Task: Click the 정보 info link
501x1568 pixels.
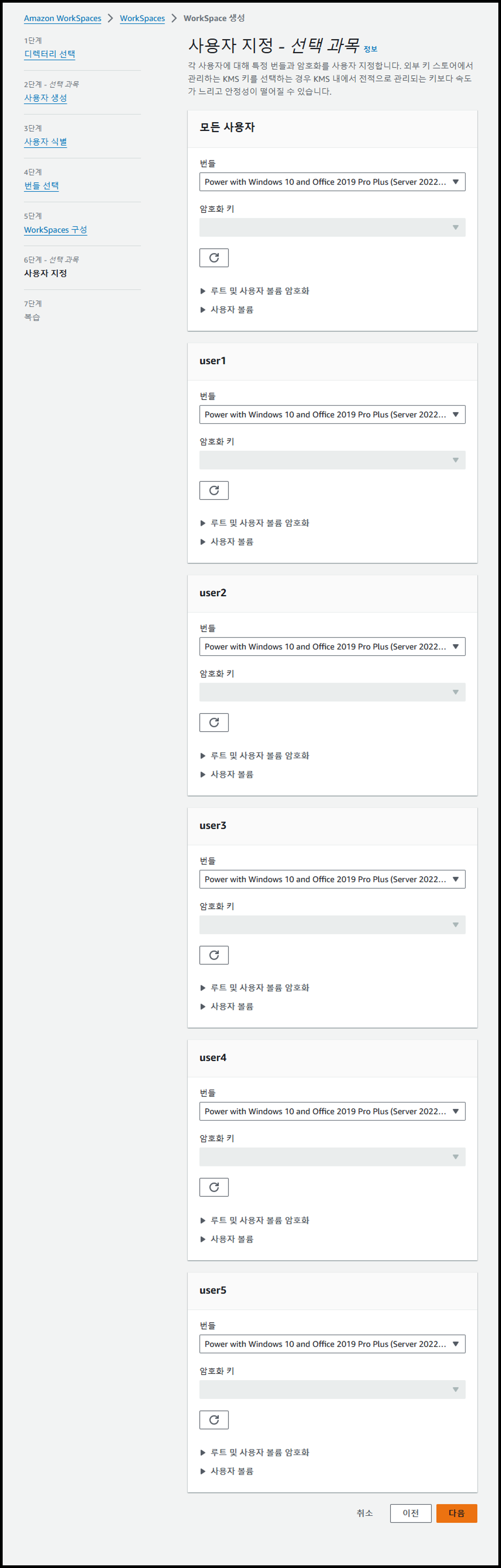Action: [370, 49]
